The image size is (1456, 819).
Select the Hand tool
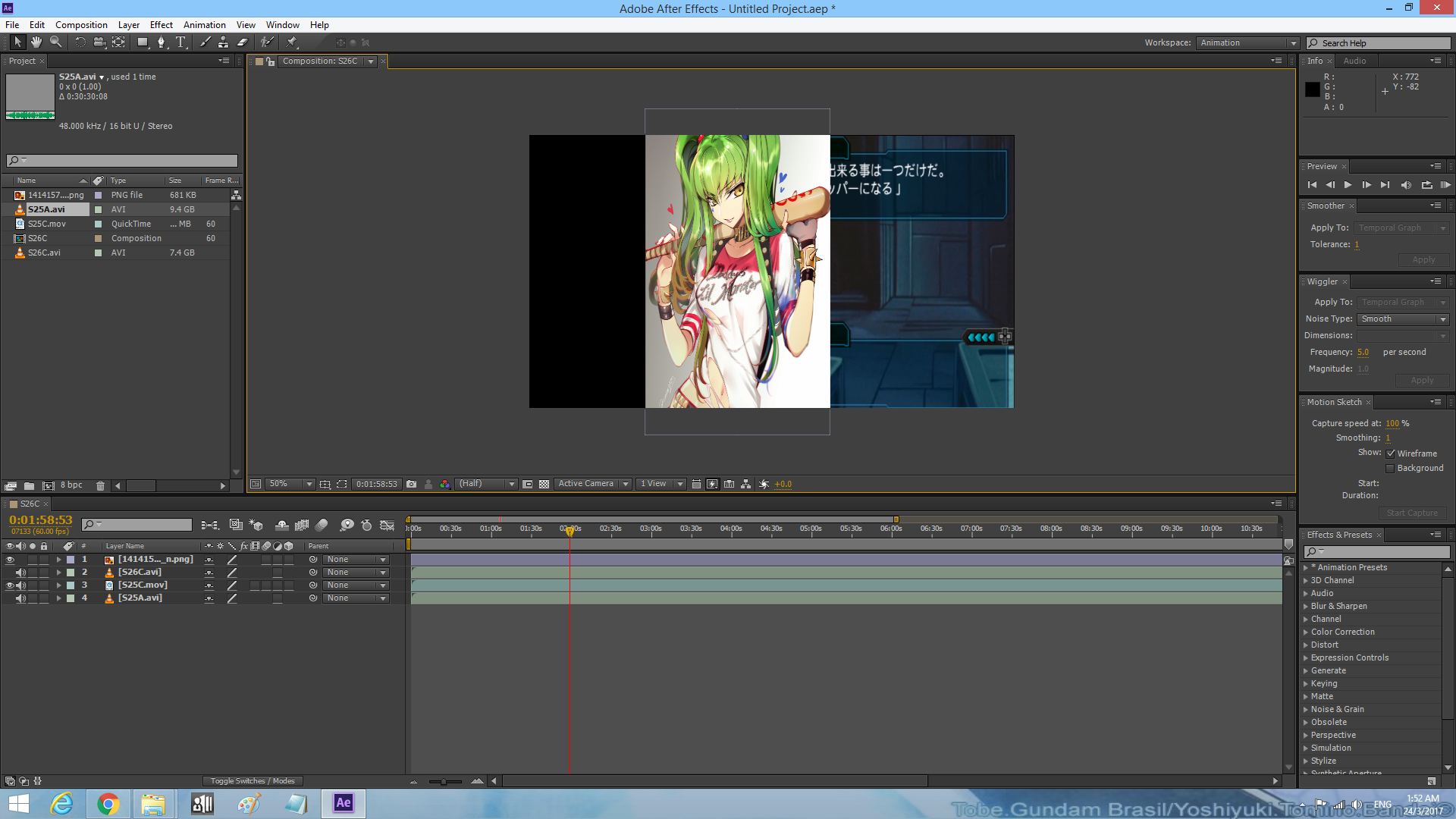click(36, 42)
